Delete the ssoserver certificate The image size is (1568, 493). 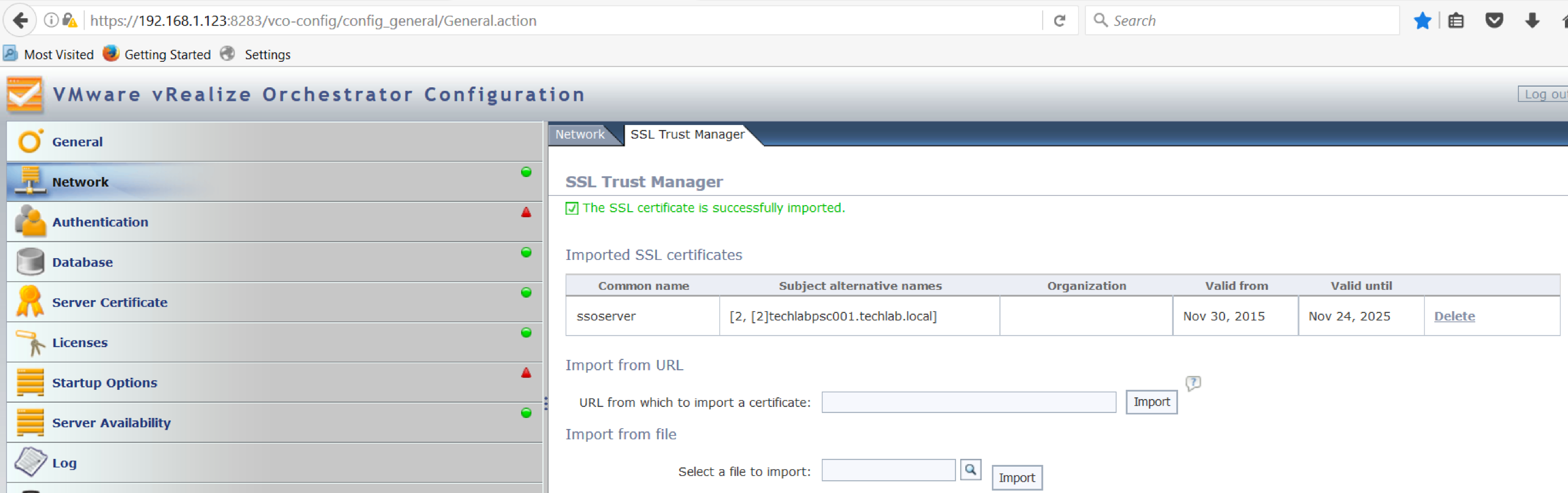(x=1455, y=316)
